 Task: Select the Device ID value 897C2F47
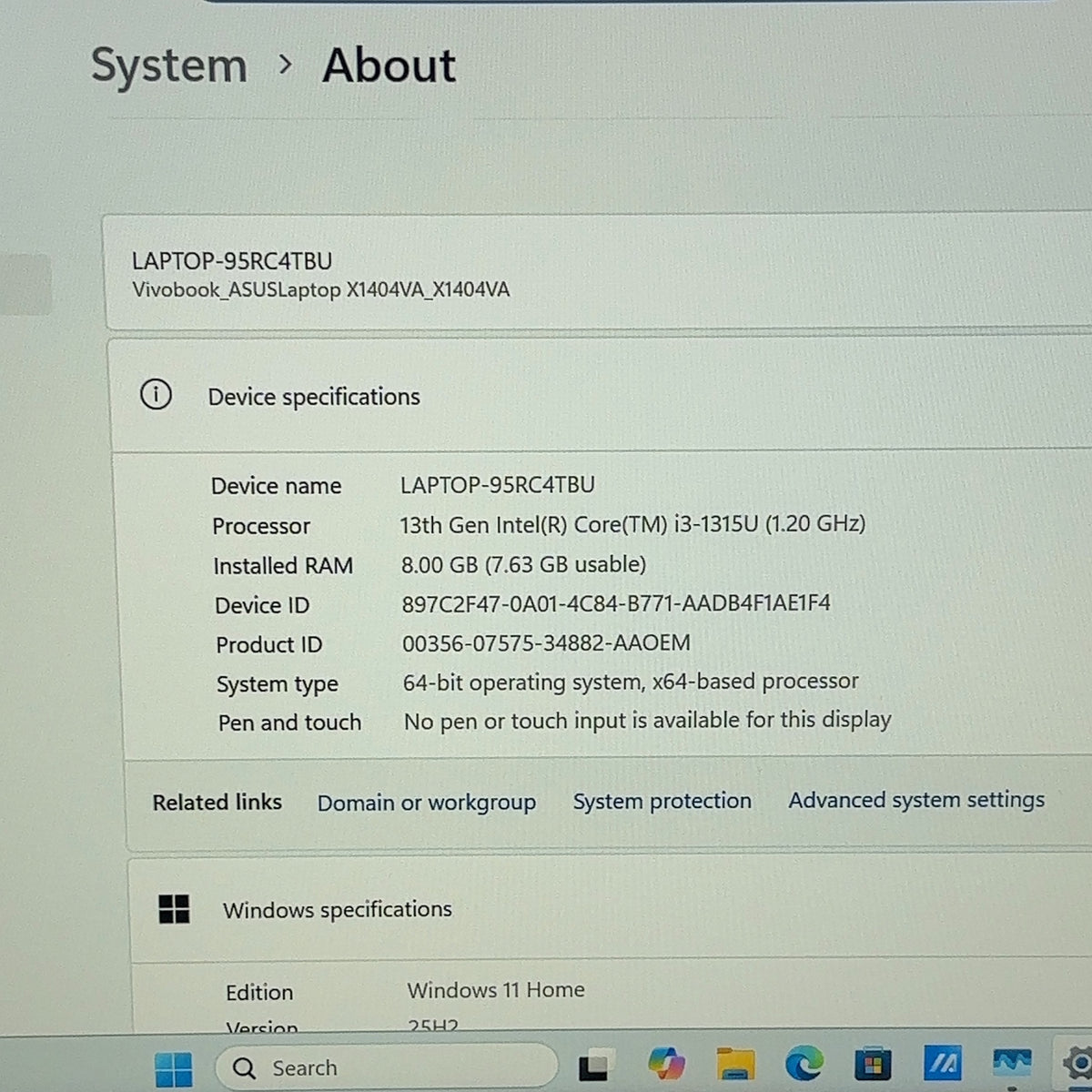616,603
